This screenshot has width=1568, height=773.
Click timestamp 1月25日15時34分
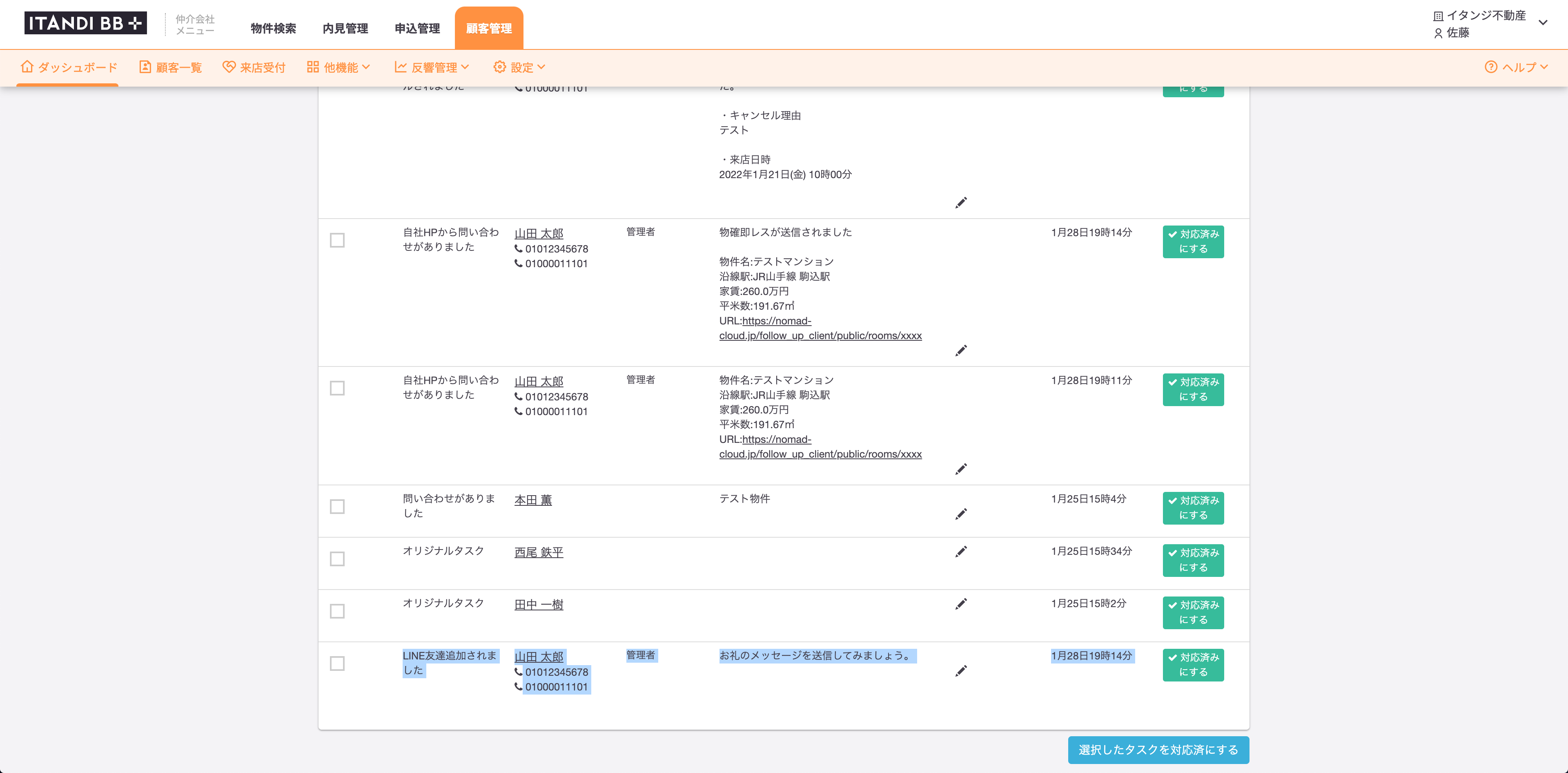pyautogui.click(x=1091, y=551)
